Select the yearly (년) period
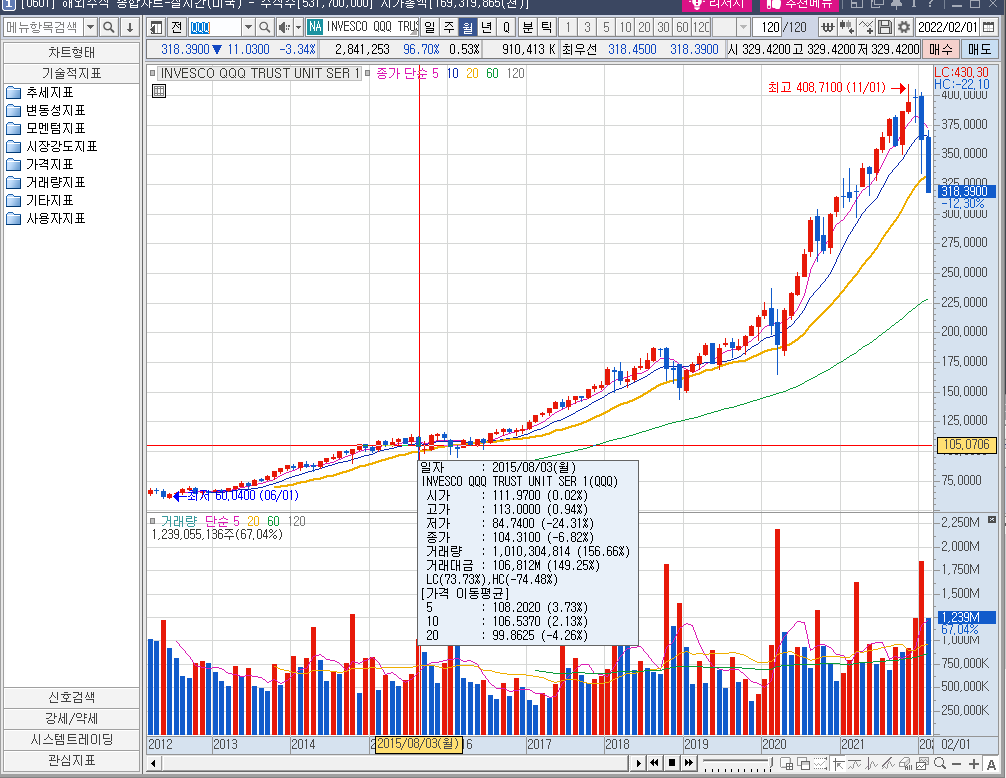The image size is (1006, 778). pyautogui.click(x=487, y=28)
